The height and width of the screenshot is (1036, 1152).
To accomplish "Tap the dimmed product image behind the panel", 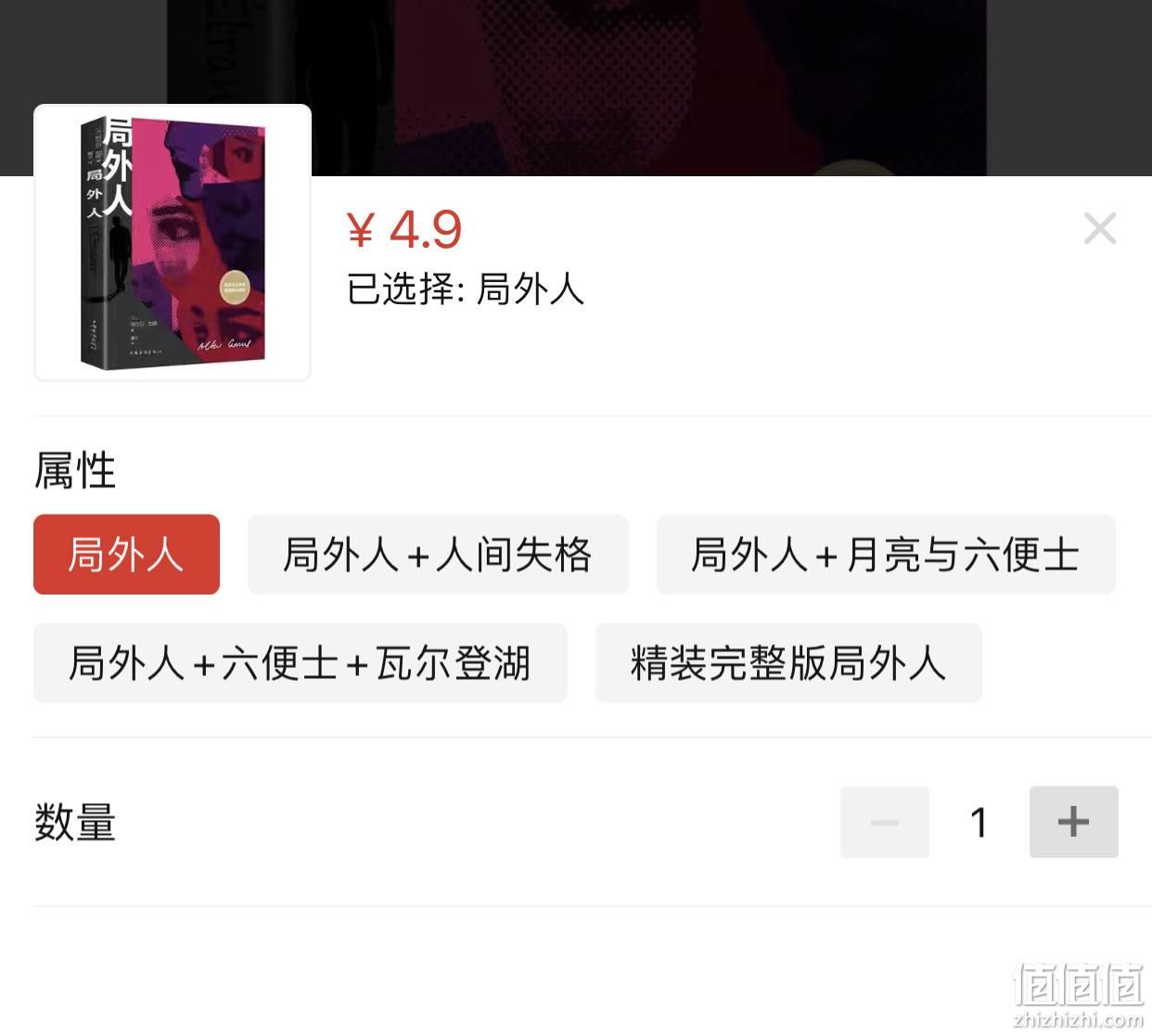I will click(576, 88).
